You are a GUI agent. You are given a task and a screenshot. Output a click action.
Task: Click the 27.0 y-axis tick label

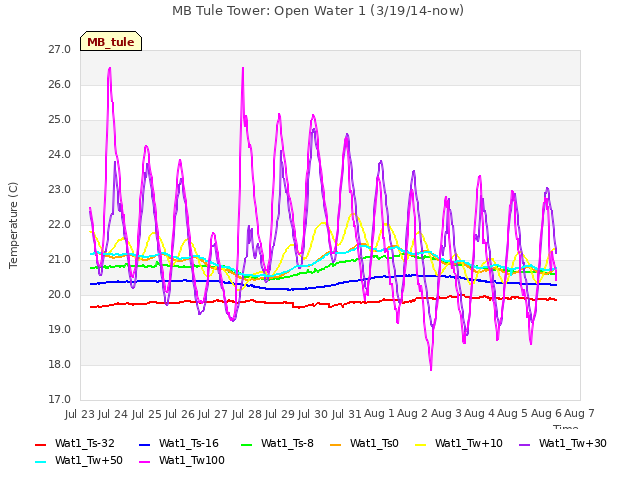point(60,50)
